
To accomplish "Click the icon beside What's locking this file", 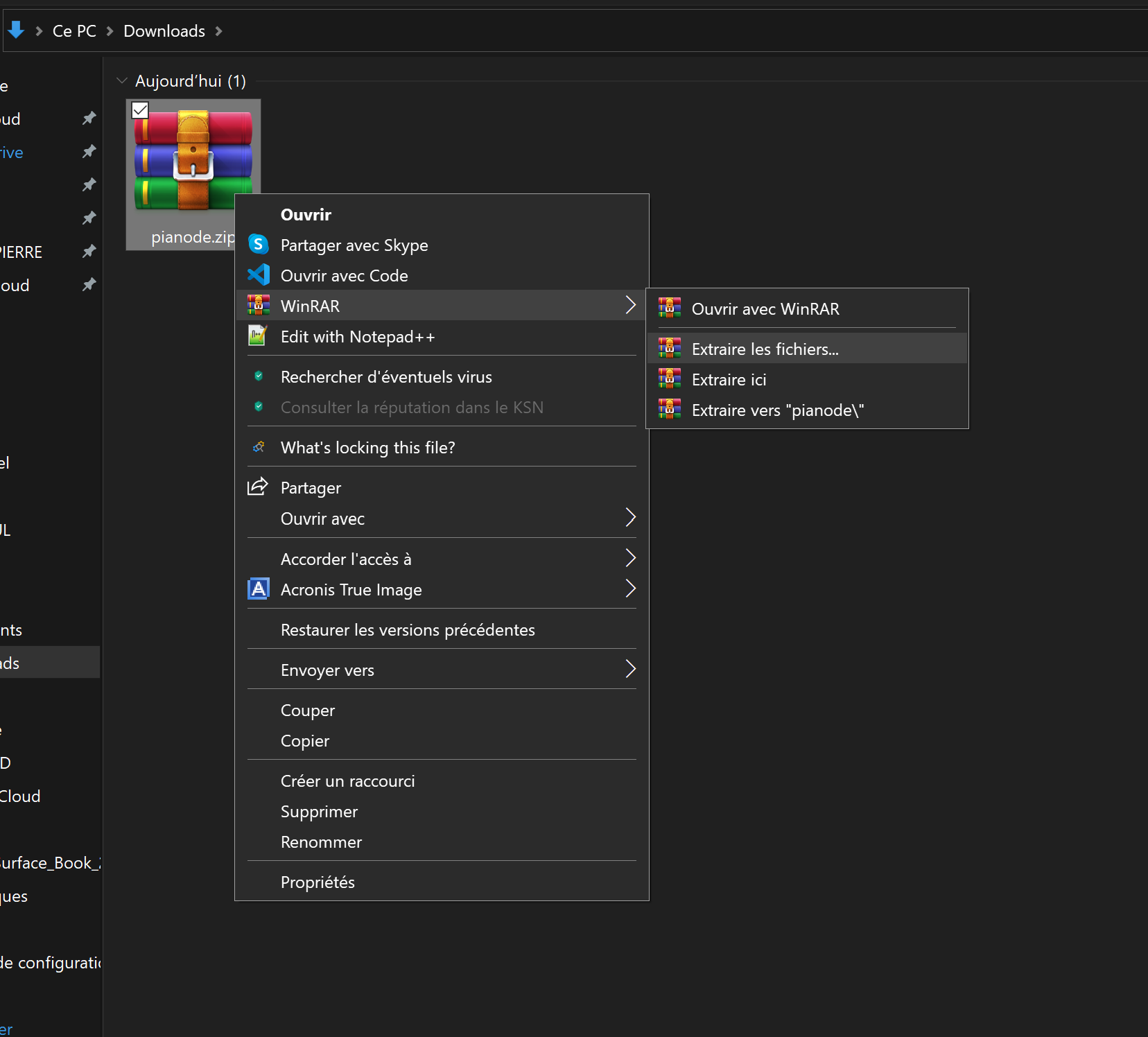I will click(259, 447).
